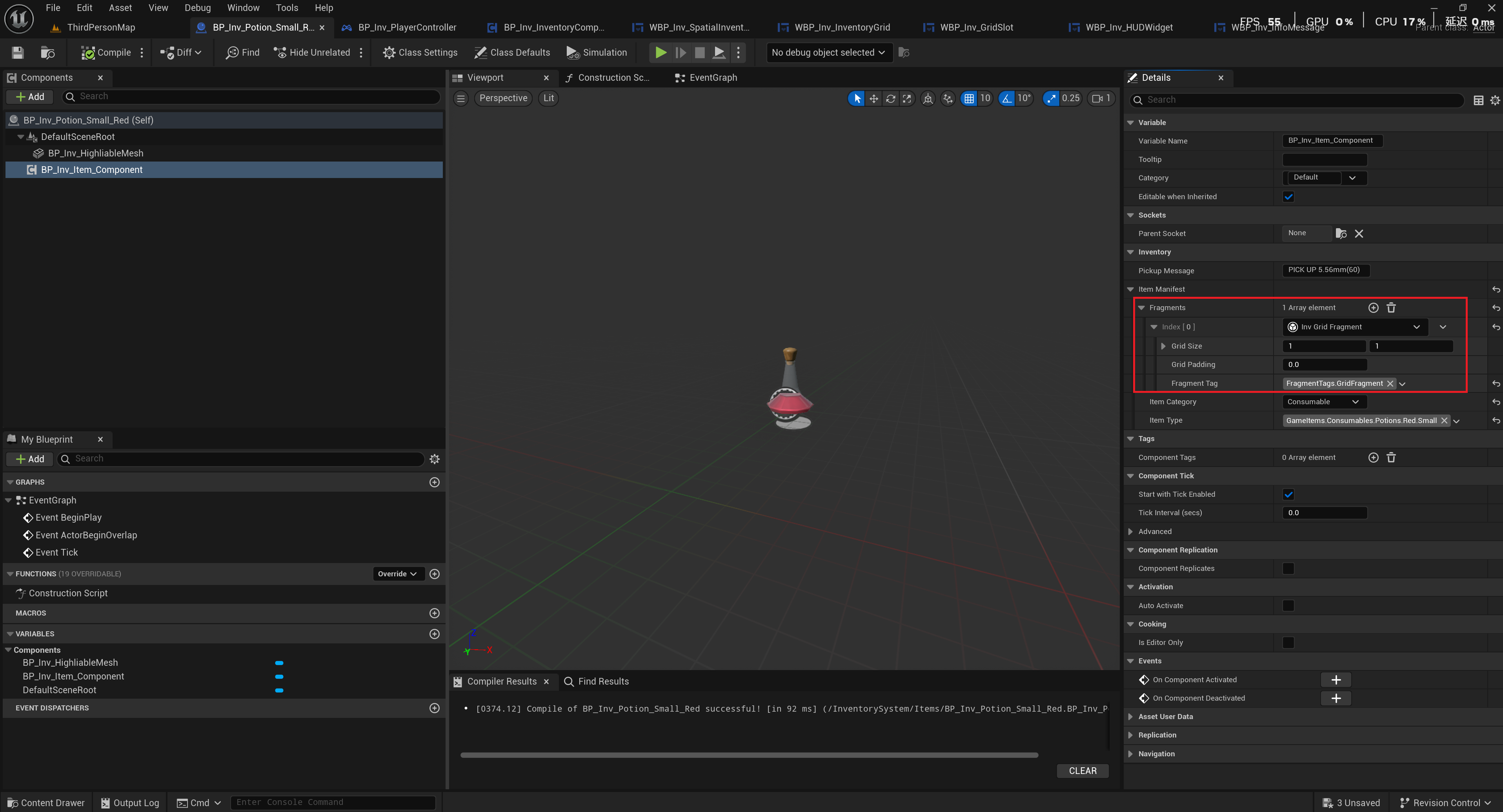Click Browse to asset icon
1503x812 pixels.
point(47,53)
